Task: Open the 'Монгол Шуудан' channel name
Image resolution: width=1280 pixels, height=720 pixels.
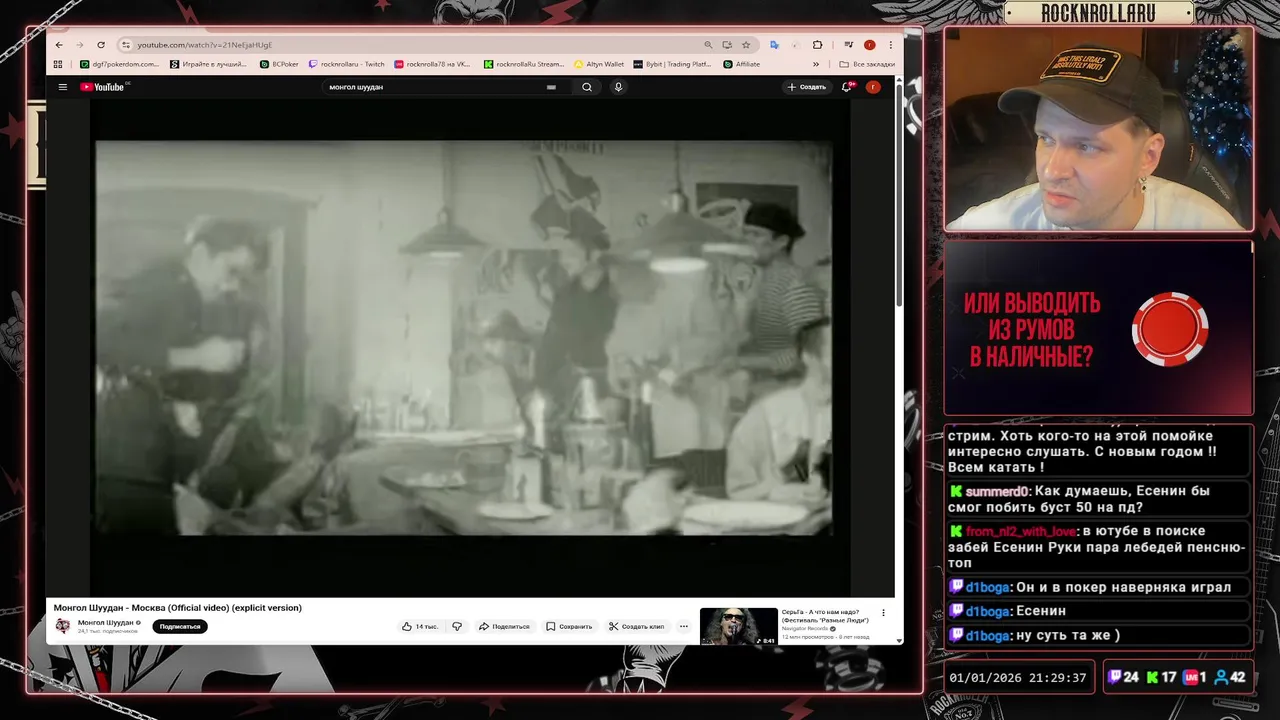Action: (x=107, y=622)
